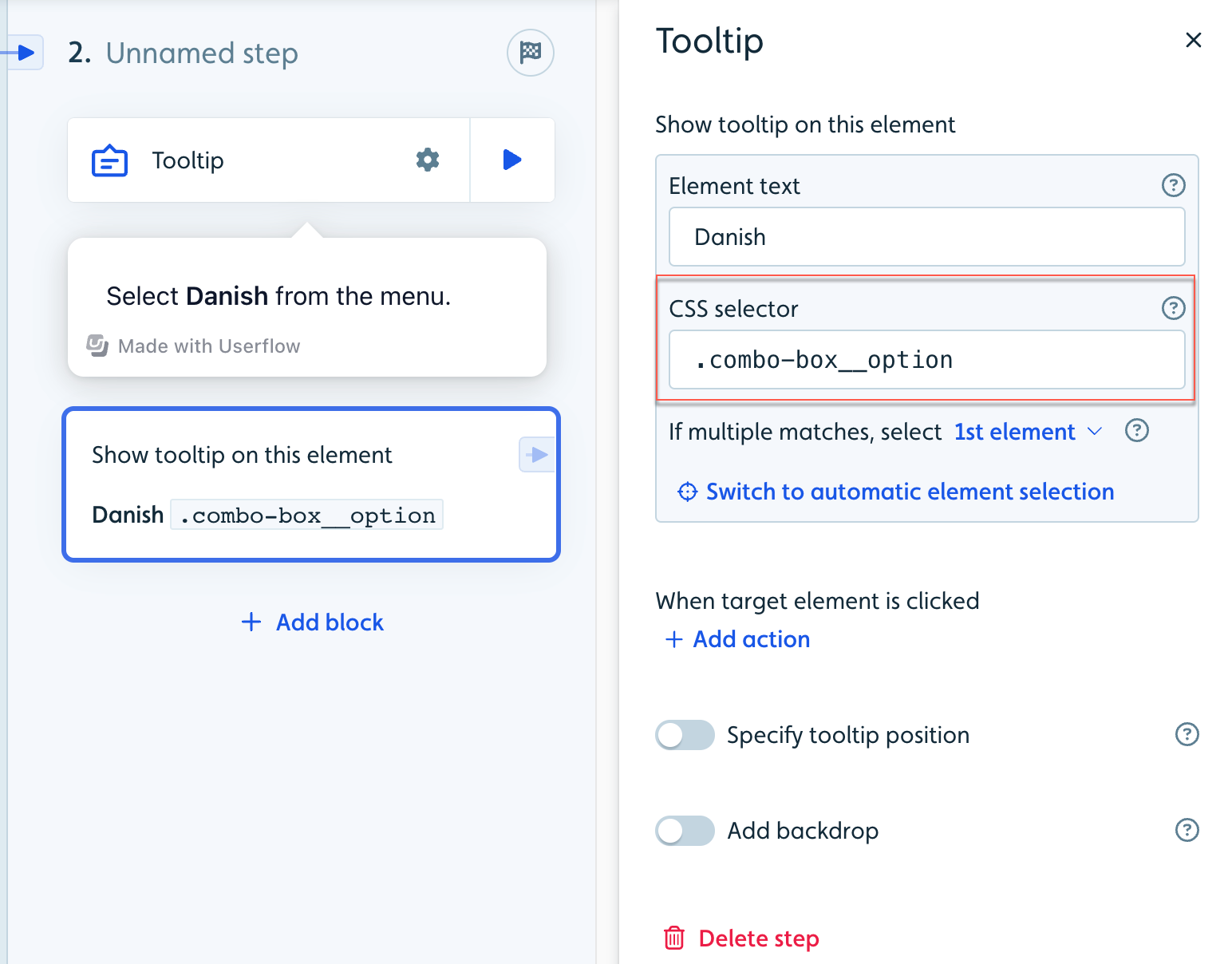
Task: Open Tooltip block settings gear
Action: pyautogui.click(x=428, y=160)
